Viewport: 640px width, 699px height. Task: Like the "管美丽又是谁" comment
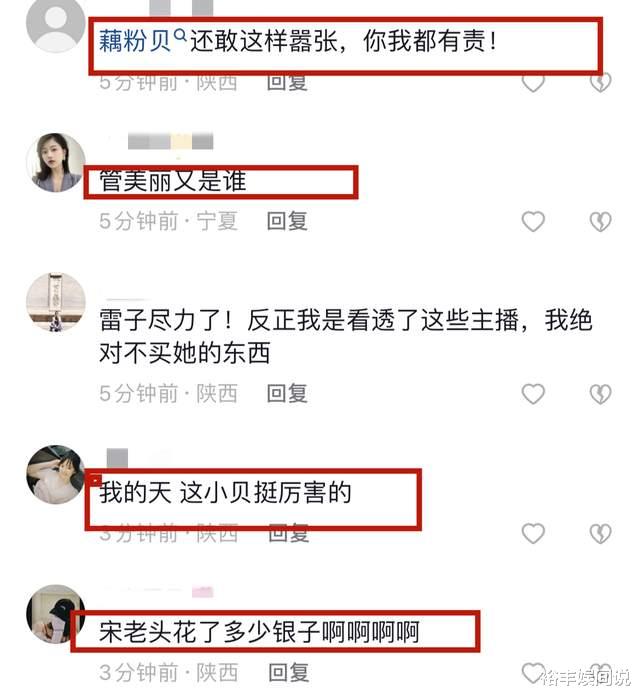(x=533, y=222)
